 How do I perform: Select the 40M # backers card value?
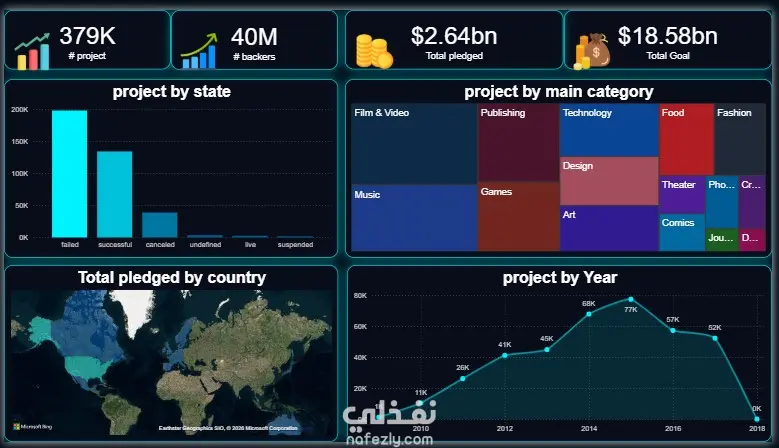pos(254,37)
